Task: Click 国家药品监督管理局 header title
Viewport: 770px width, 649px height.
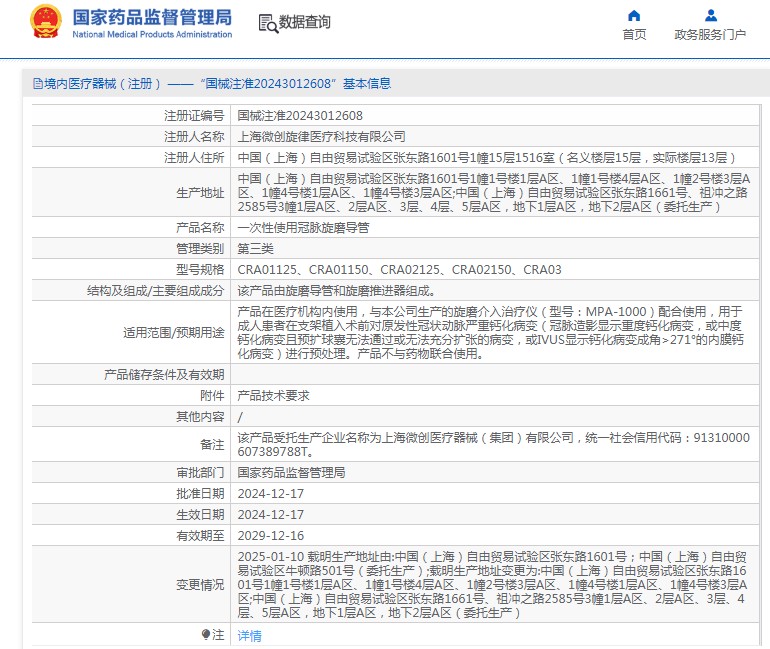Action: pos(152,17)
